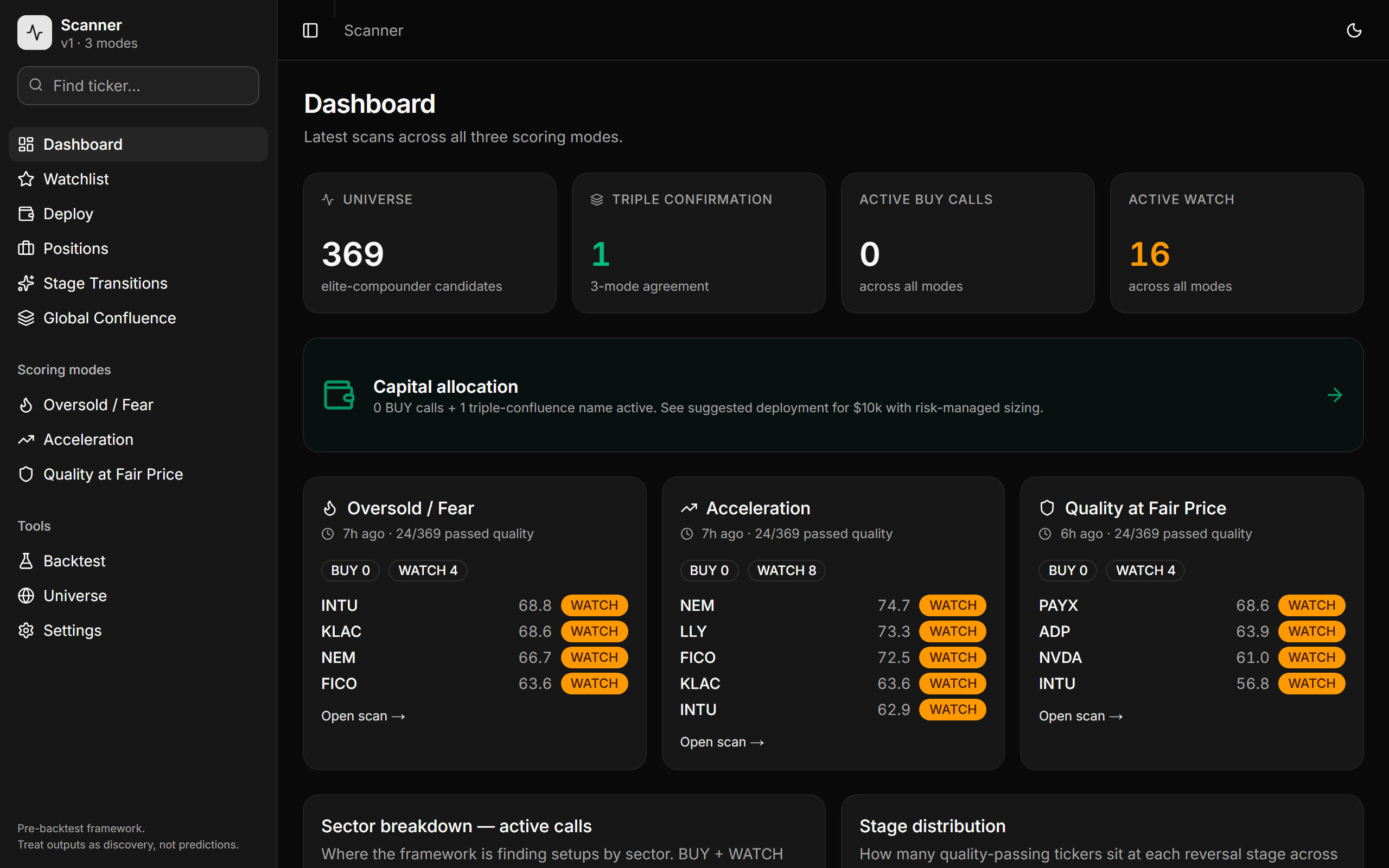Click the Dashboard grid icon
Image resolution: width=1389 pixels, height=868 pixels.
(26, 144)
